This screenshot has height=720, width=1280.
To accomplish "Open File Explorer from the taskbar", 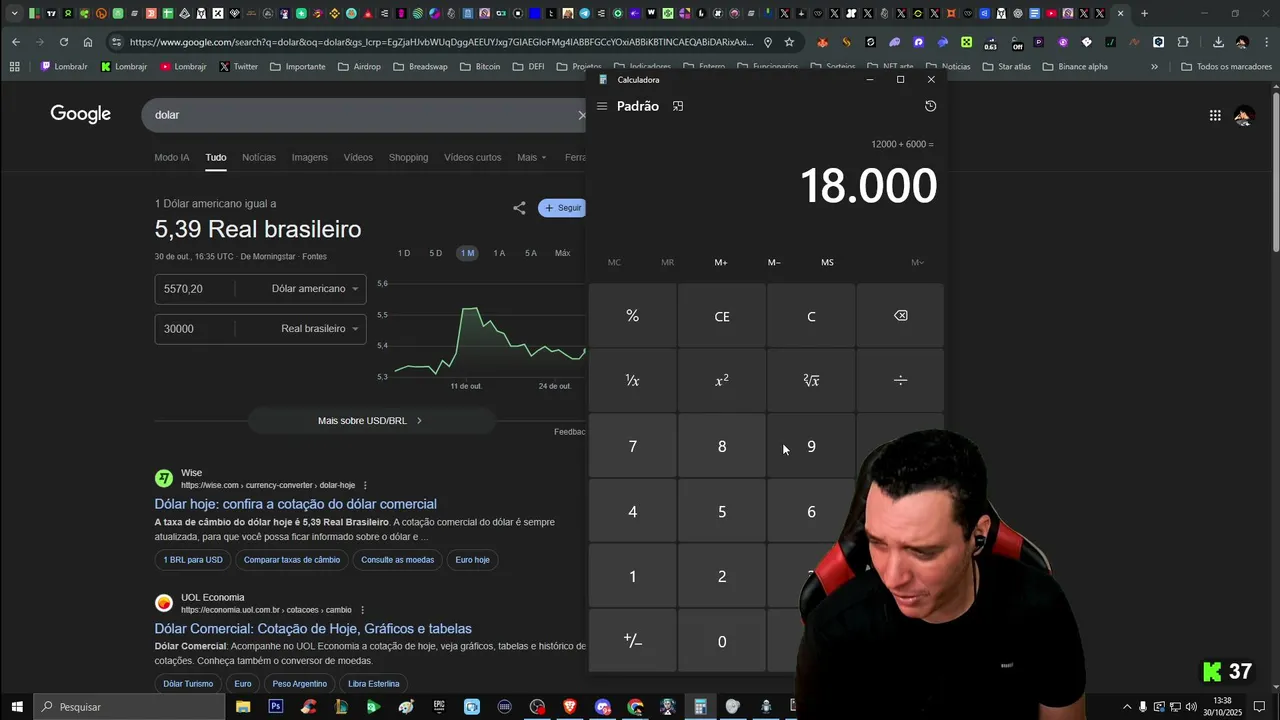I will pyautogui.click(x=243, y=706).
